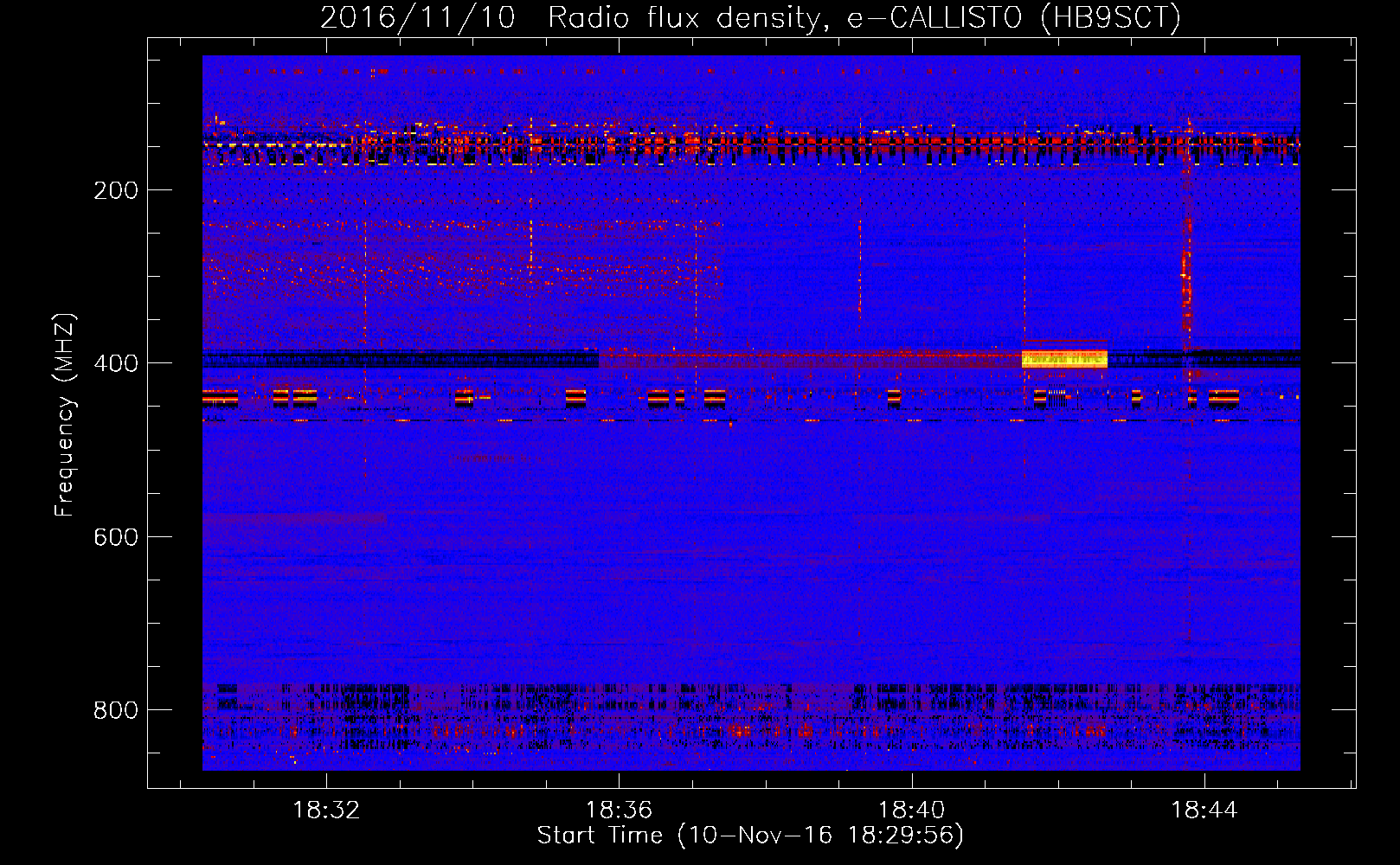Image resolution: width=1400 pixels, height=865 pixels.
Task: Click the 18:44 time tick label
Action: pos(1204,811)
